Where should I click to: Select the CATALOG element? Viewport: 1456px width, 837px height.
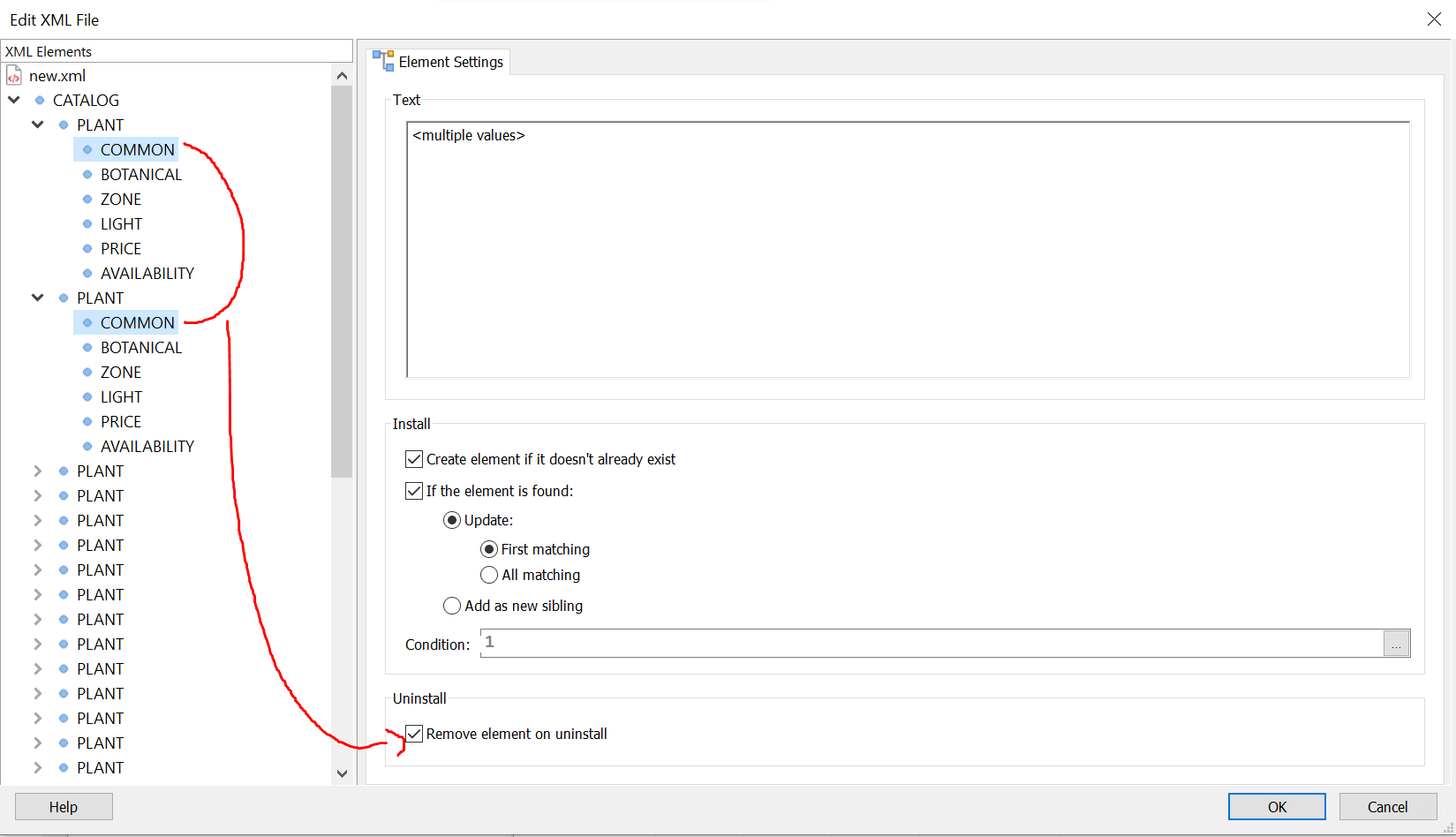coord(86,101)
